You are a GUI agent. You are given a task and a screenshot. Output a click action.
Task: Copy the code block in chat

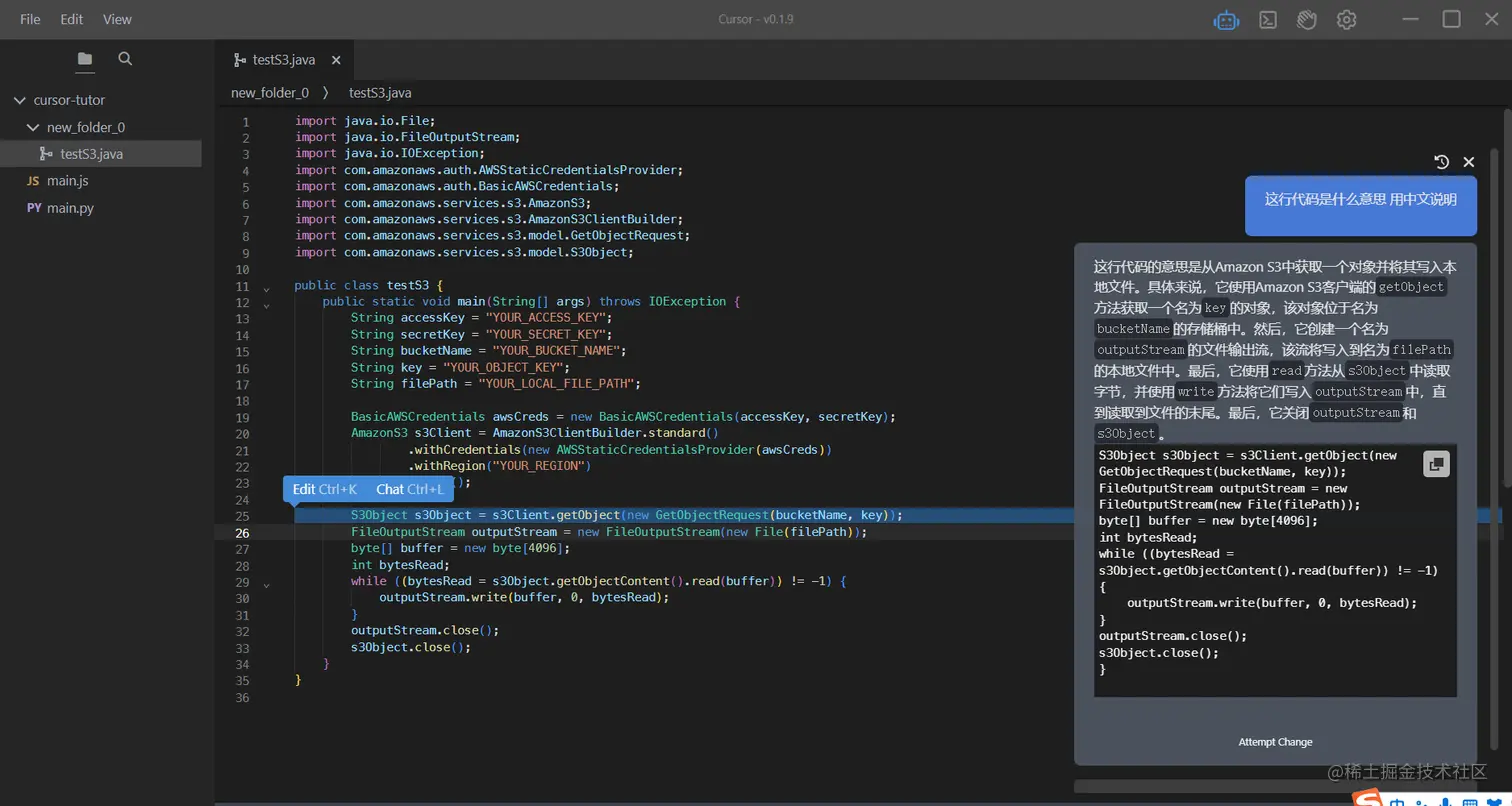tap(1436, 464)
